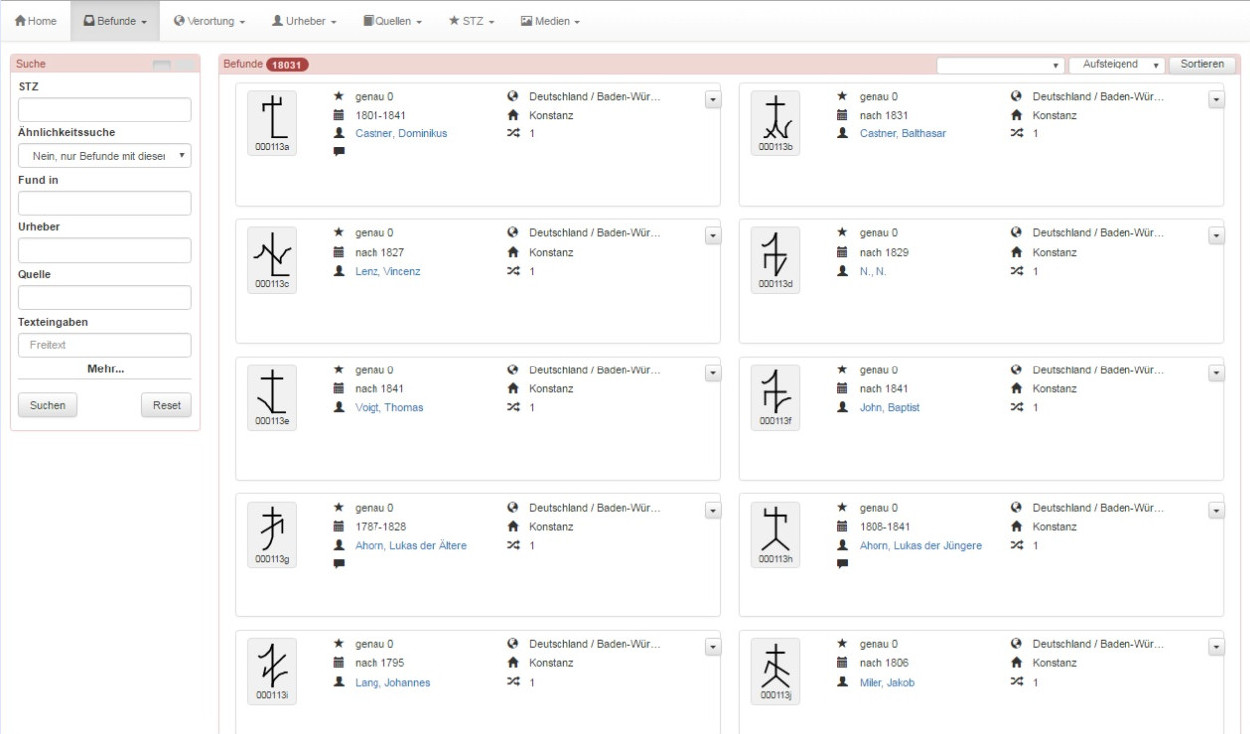Screen dimensions: 1250x734
Task: Open the Ähnlichkeitssuche dropdown
Action: point(104,156)
